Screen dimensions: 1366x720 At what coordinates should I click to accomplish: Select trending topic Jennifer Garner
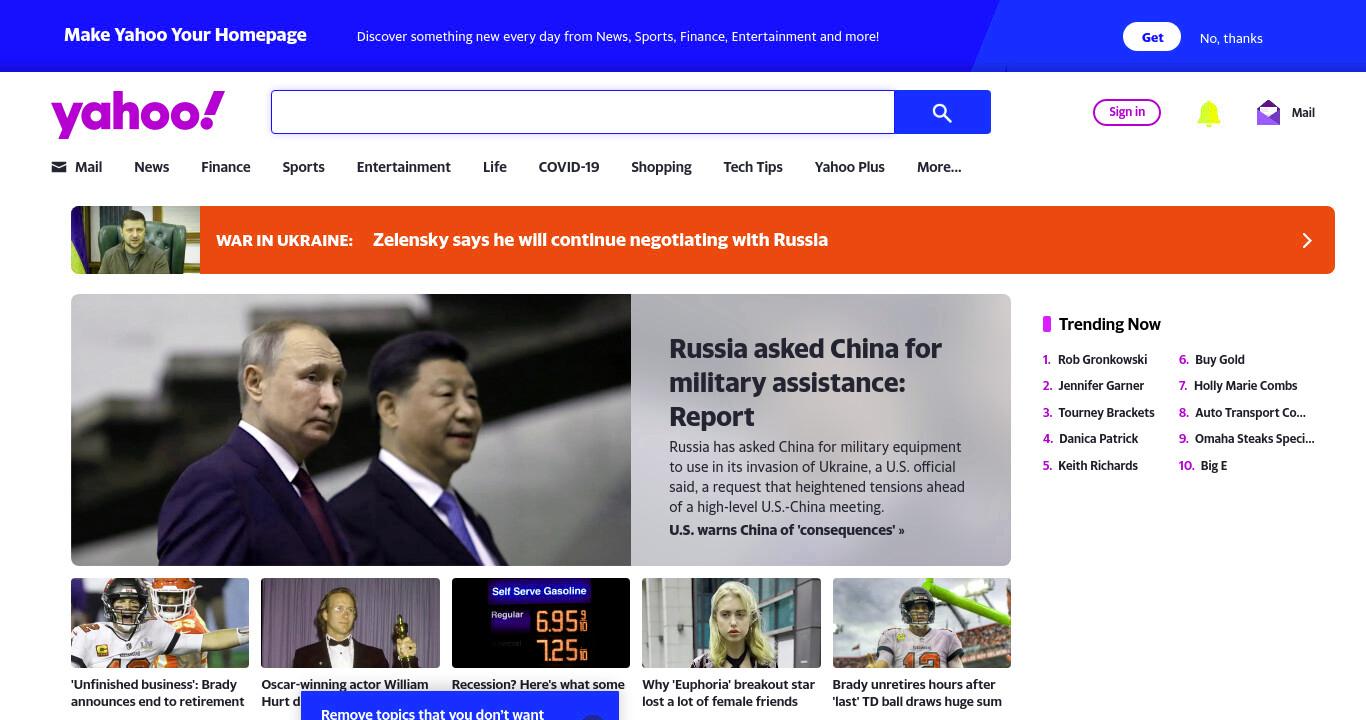click(1101, 385)
